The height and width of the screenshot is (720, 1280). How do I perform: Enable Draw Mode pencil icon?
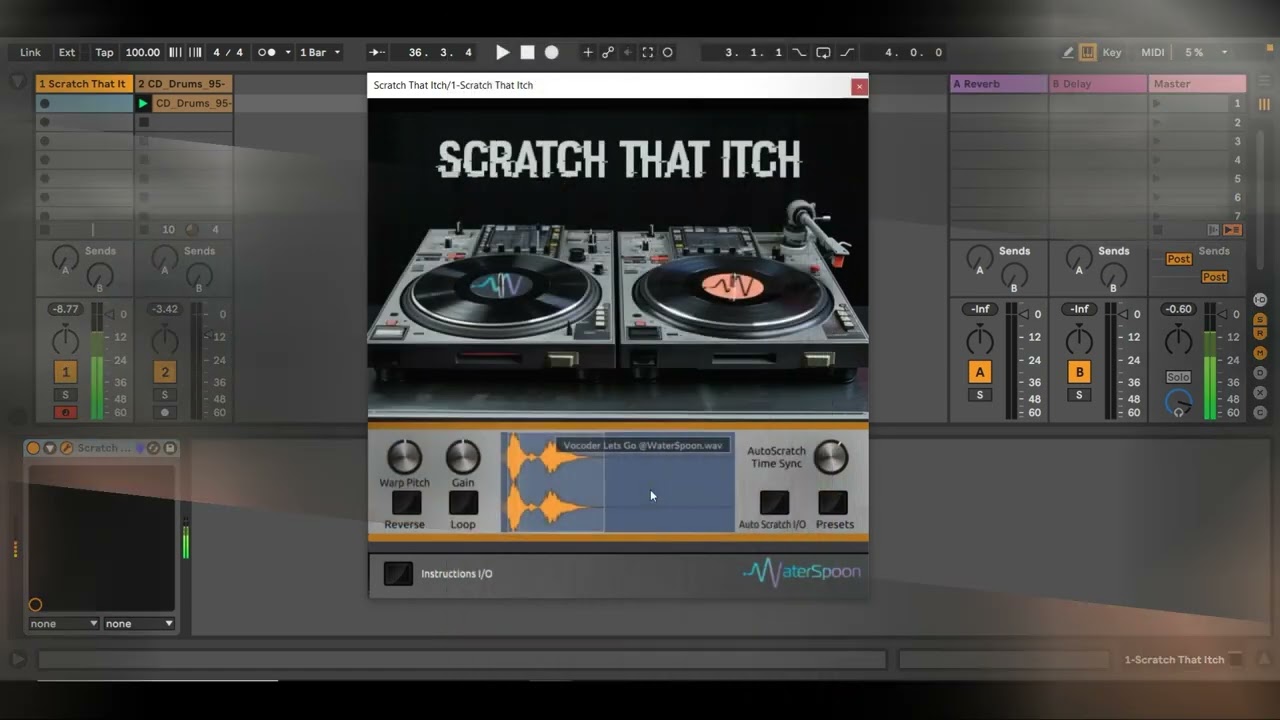click(x=1067, y=52)
